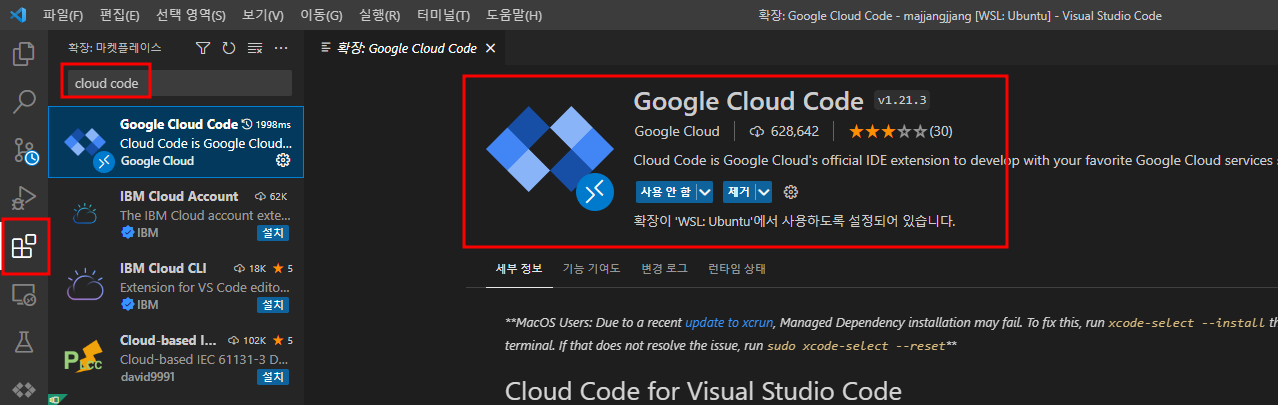Open the 이동(G) menu
The width and height of the screenshot is (1278, 405).
(x=321, y=16)
